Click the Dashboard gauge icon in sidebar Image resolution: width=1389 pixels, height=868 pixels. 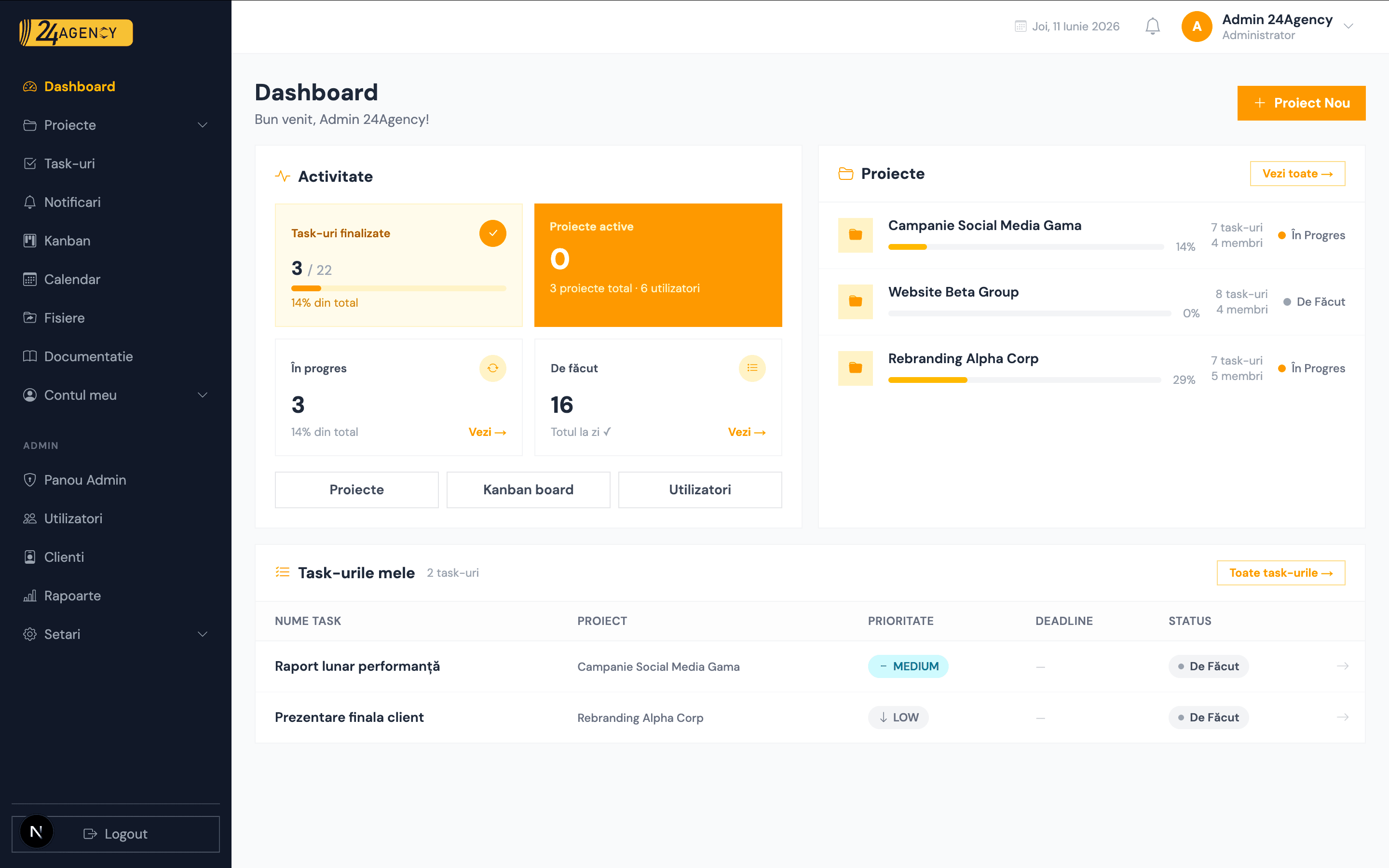click(30, 87)
